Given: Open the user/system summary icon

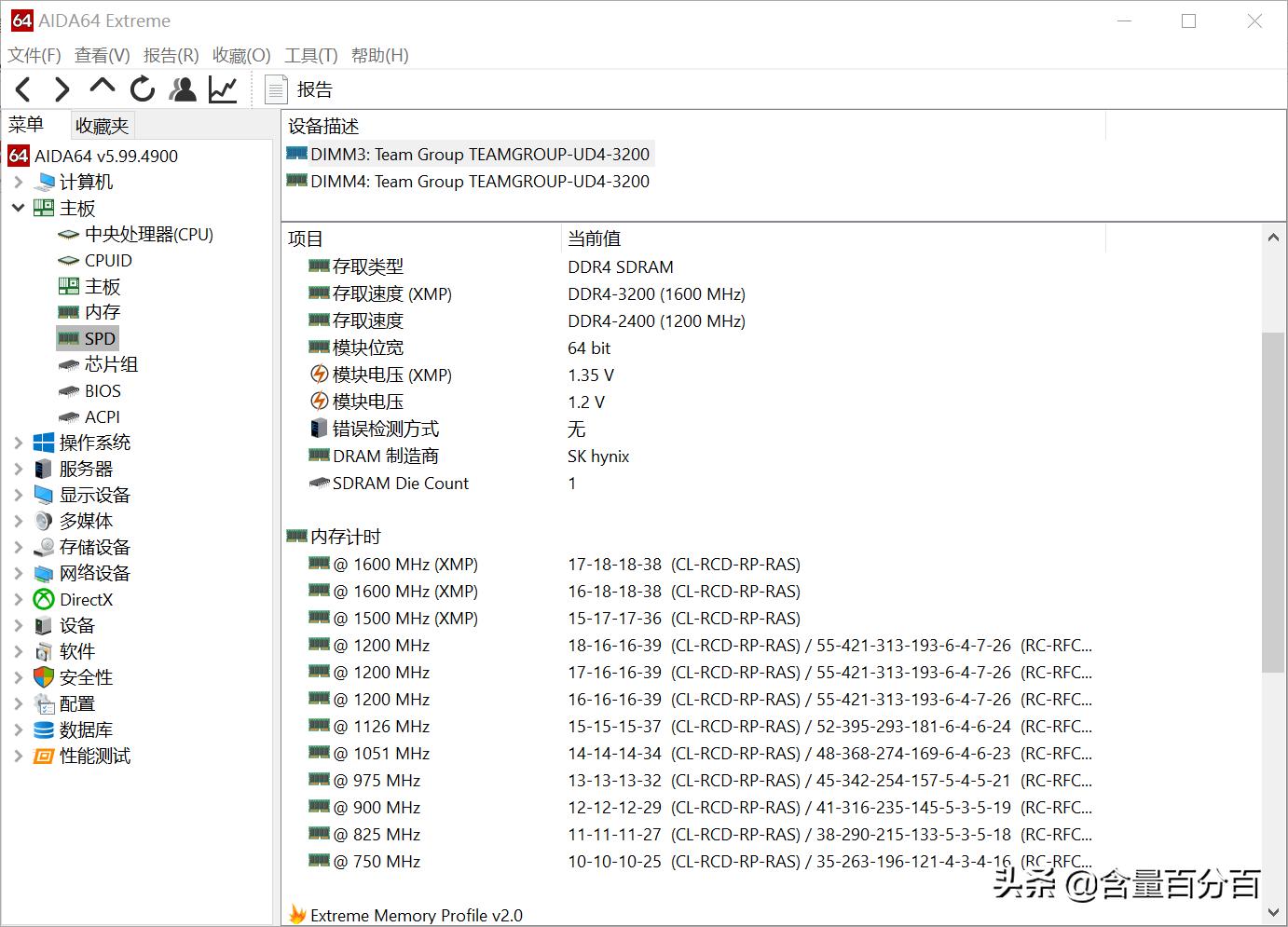Looking at the screenshot, I should point(182,89).
